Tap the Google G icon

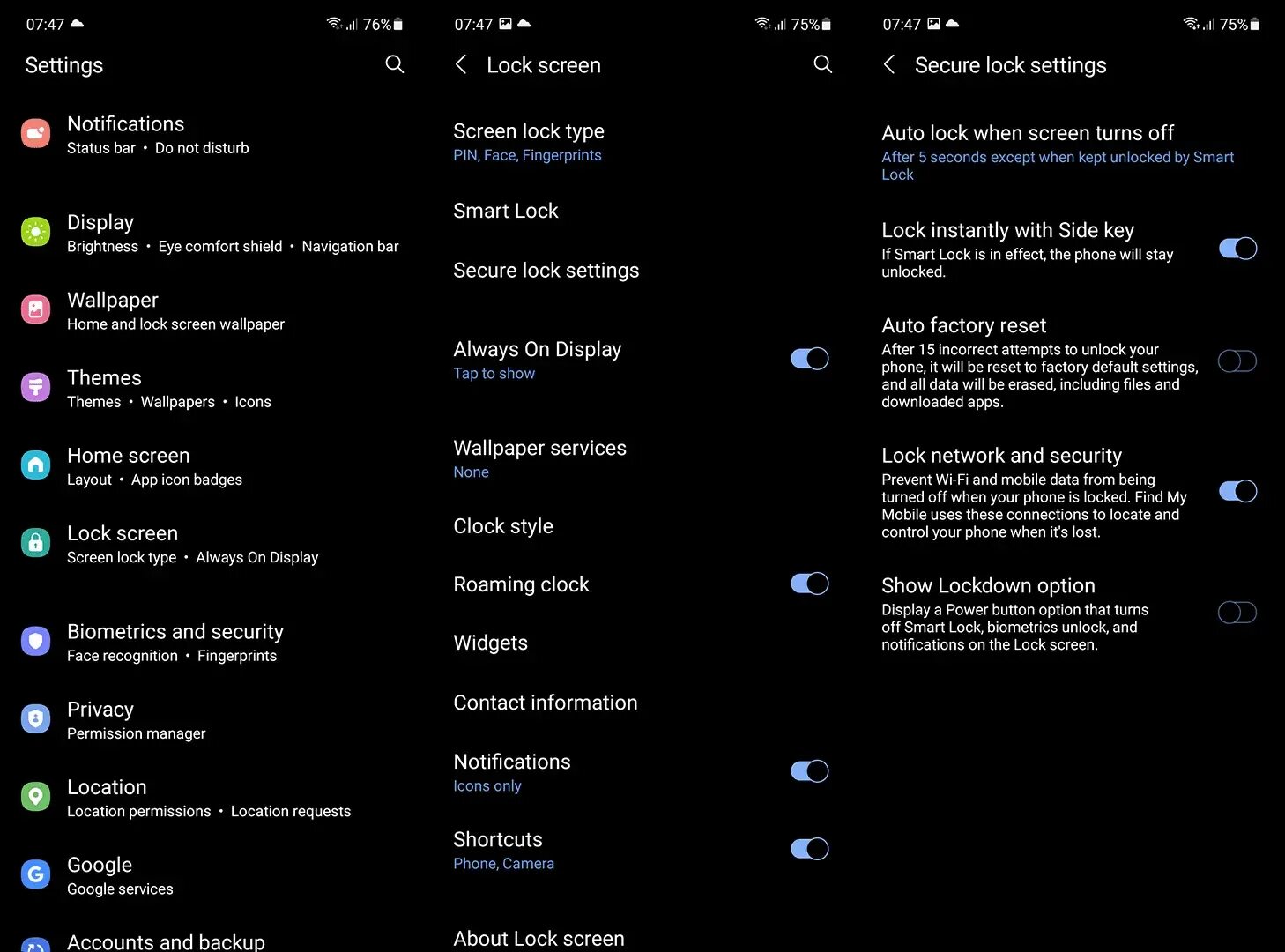pyautogui.click(x=35, y=874)
